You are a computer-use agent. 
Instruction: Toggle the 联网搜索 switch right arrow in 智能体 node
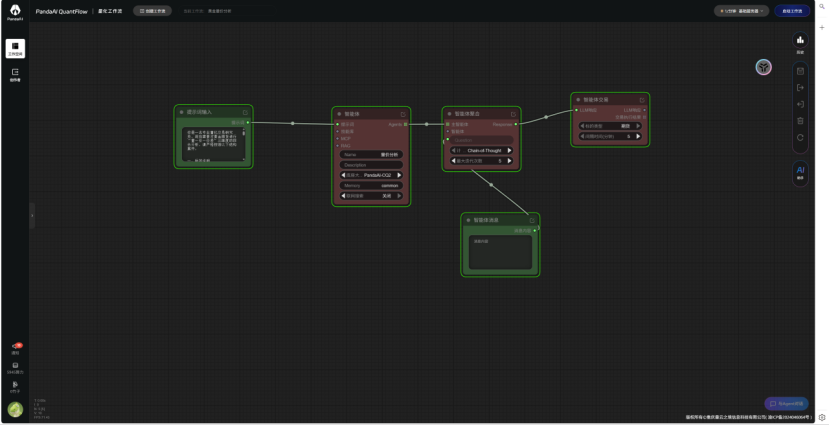399,196
